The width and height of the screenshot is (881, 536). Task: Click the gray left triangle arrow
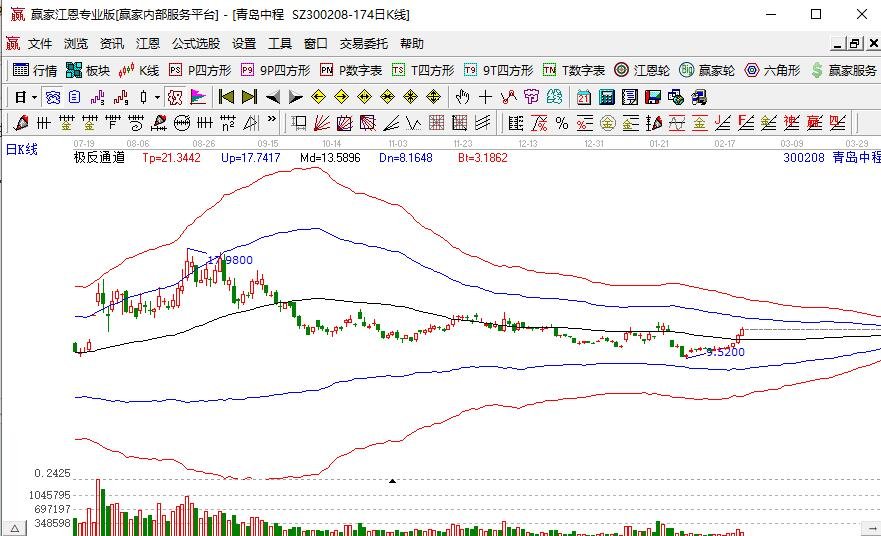[x=273, y=98]
